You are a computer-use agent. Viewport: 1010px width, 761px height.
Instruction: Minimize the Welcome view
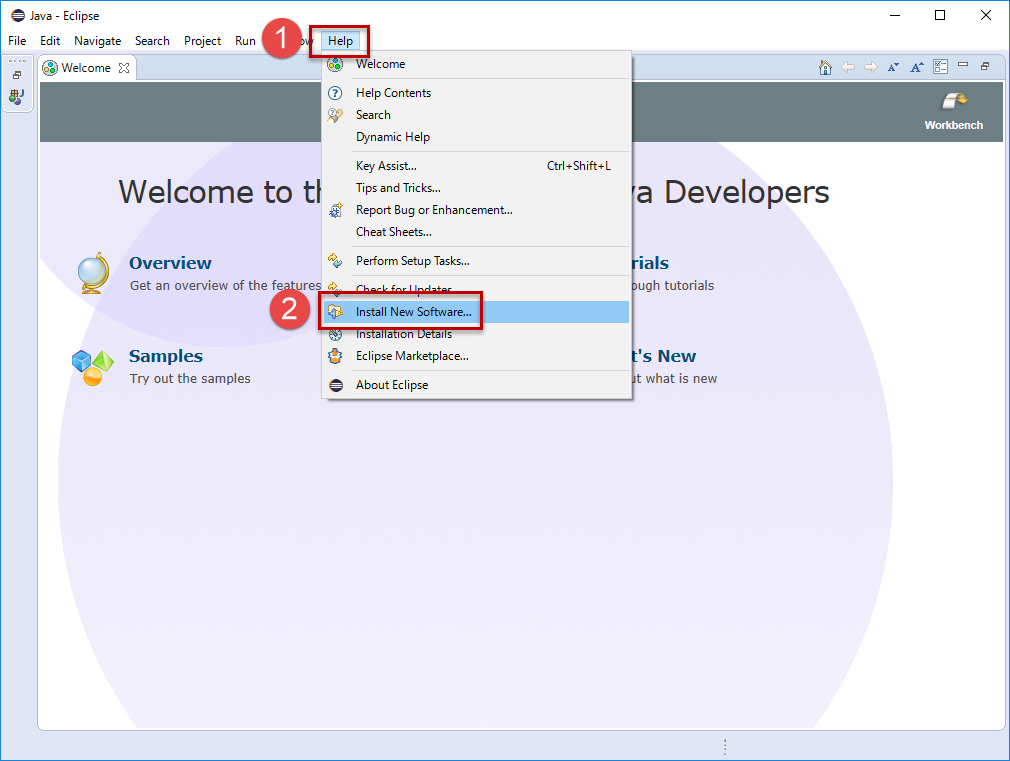(x=963, y=64)
